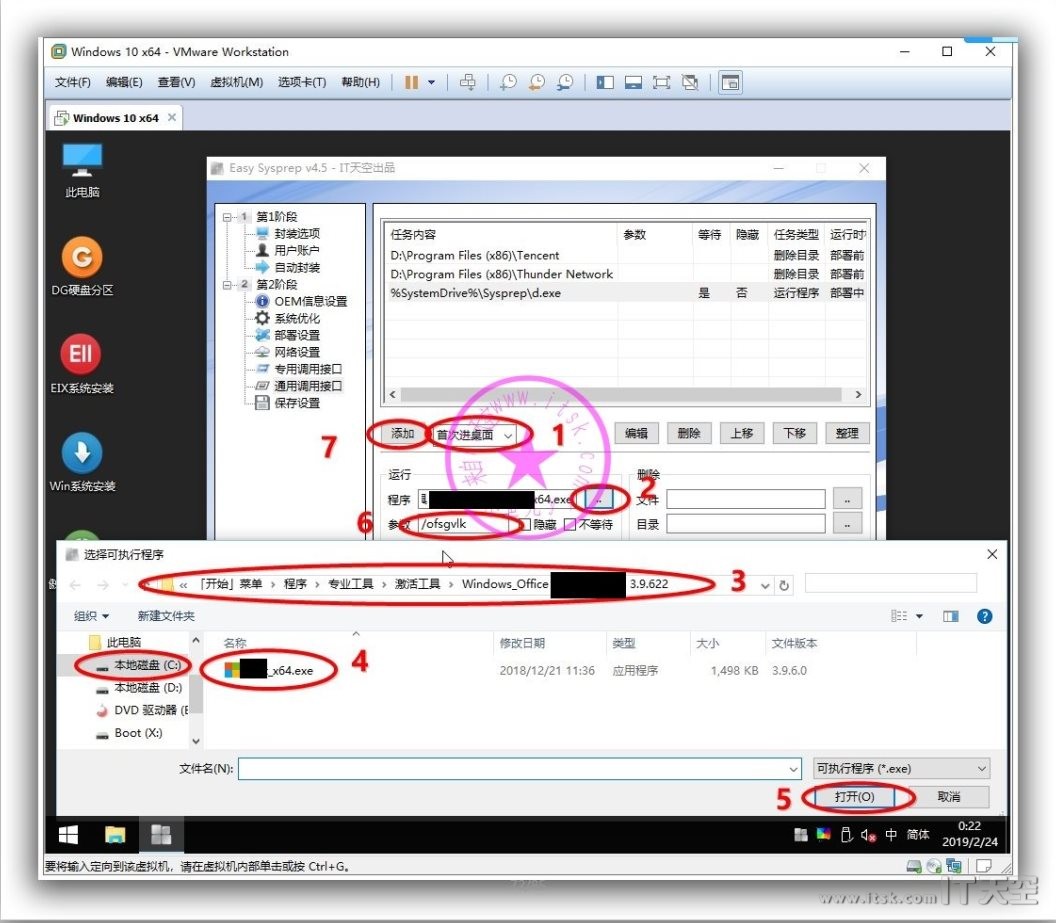Image resolution: width=1056 pixels, height=923 pixels.
Task: Select 用户账户 in the tree
Action: coord(297,250)
